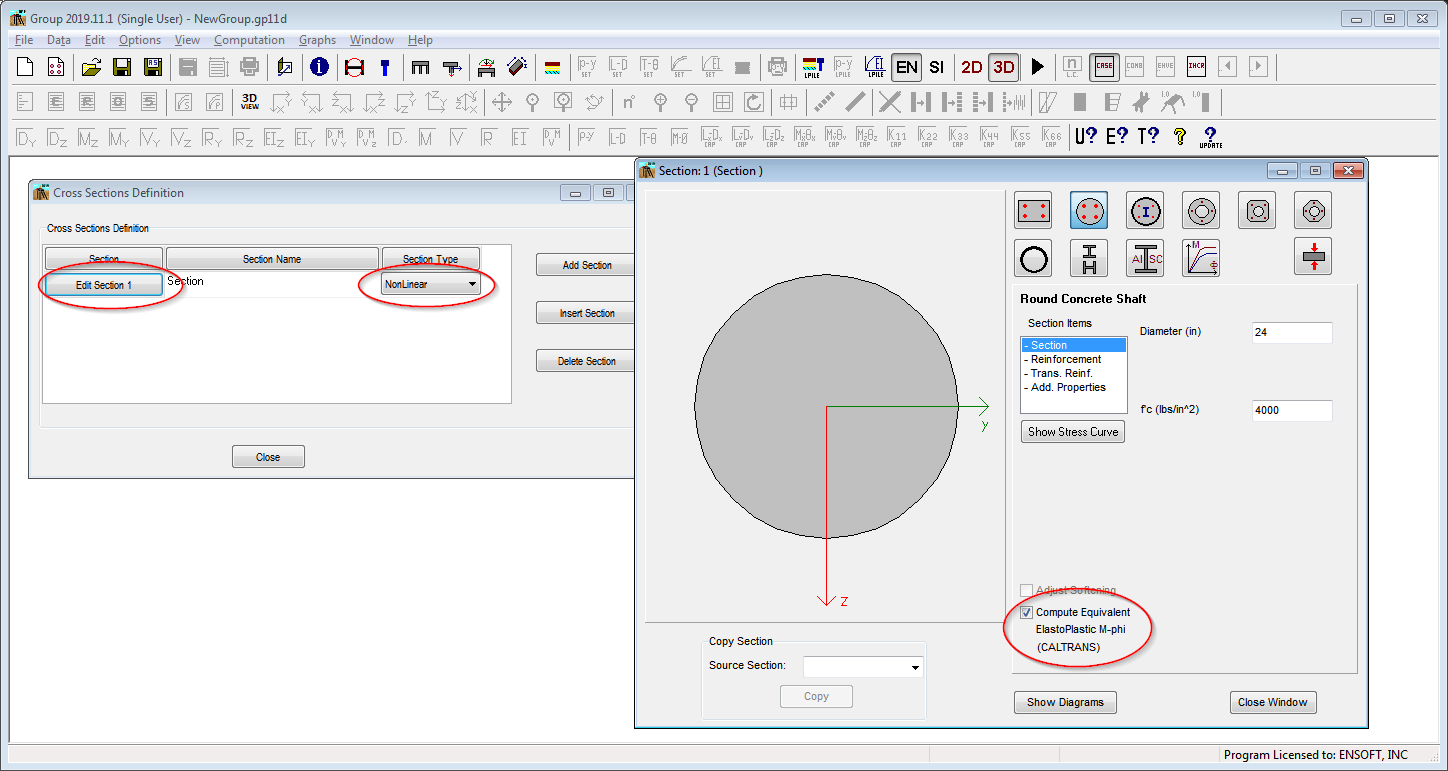The image size is (1448, 771).
Task: Open the Computation menu
Action: click(249, 40)
